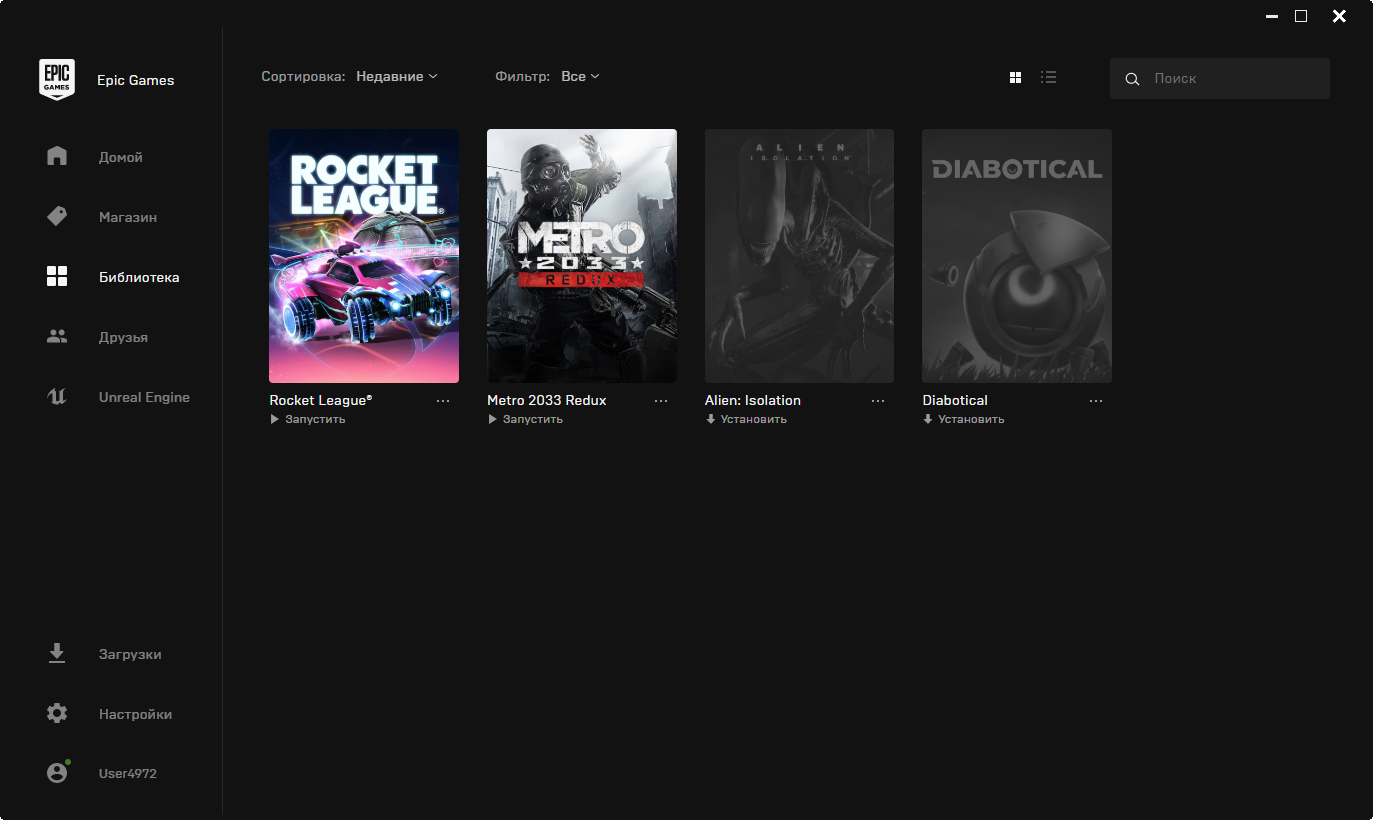
Task: Click the User4972 profile avatar icon
Action: [57, 773]
